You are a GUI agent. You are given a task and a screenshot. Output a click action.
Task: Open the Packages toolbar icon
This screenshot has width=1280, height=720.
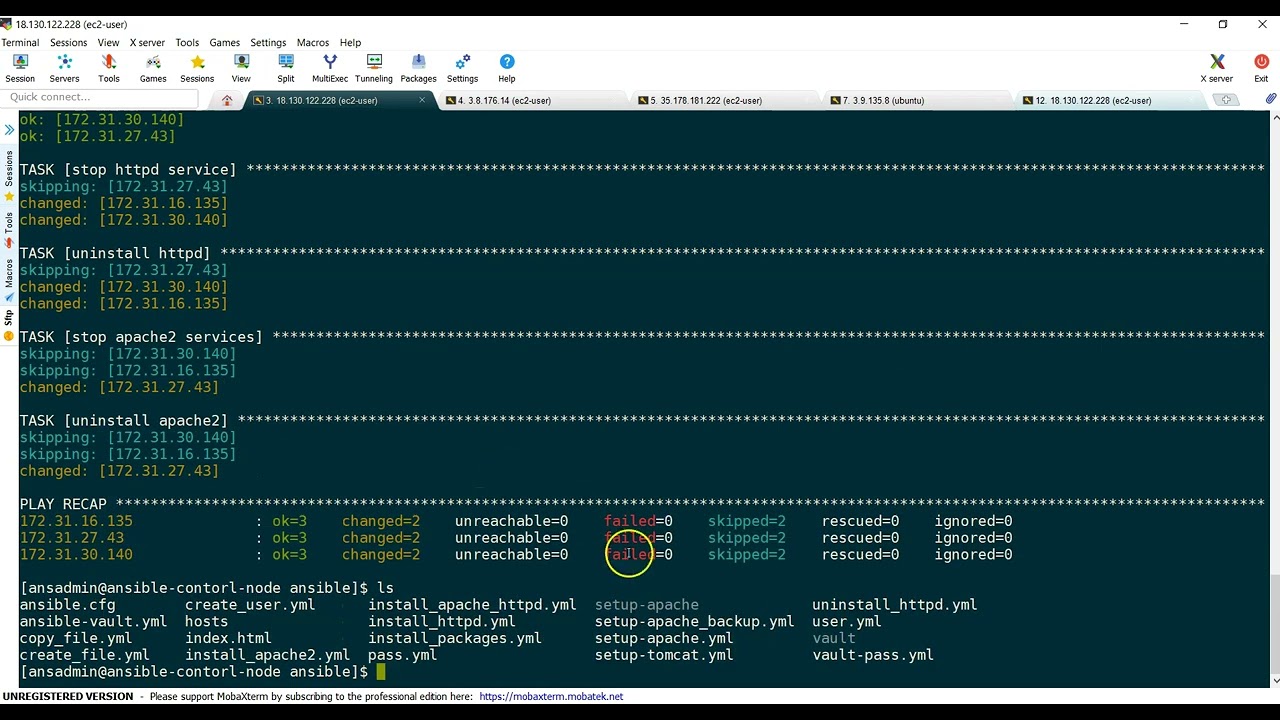tap(418, 68)
